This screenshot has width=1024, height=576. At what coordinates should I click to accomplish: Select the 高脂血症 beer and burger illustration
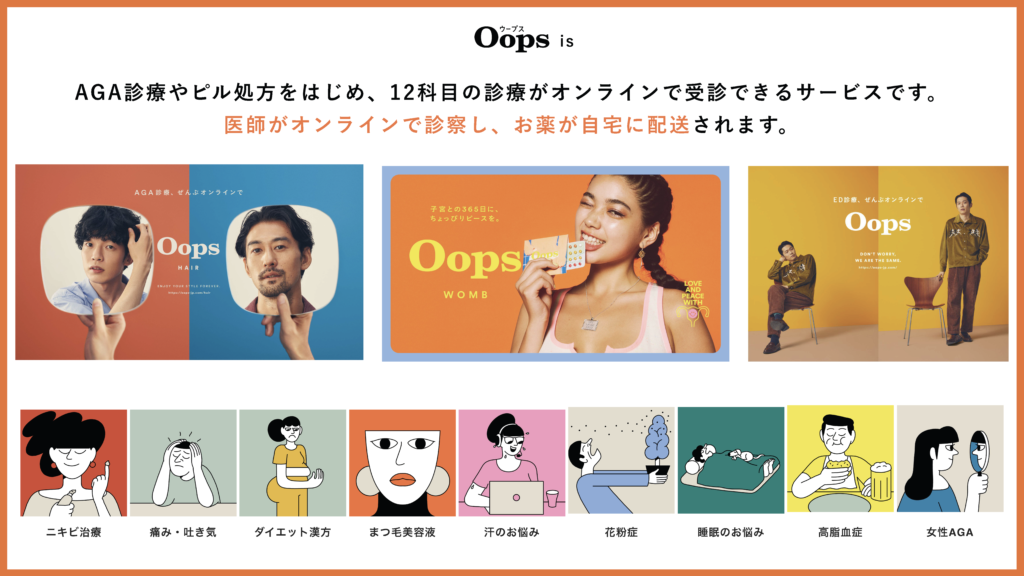pos(840,458)
